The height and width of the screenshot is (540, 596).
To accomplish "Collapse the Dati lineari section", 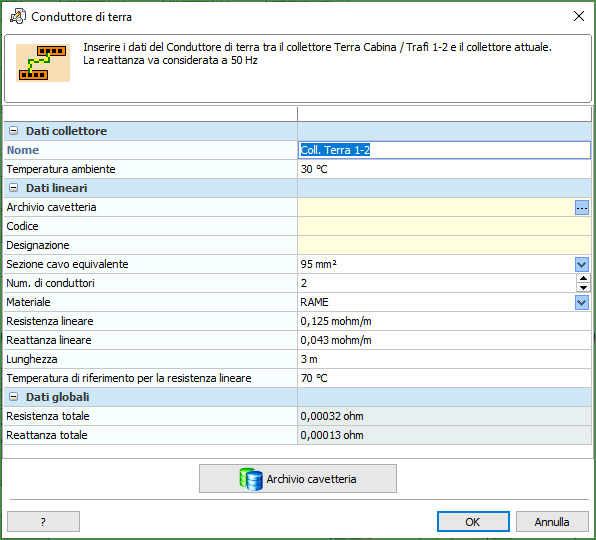I will coord(13,188).
